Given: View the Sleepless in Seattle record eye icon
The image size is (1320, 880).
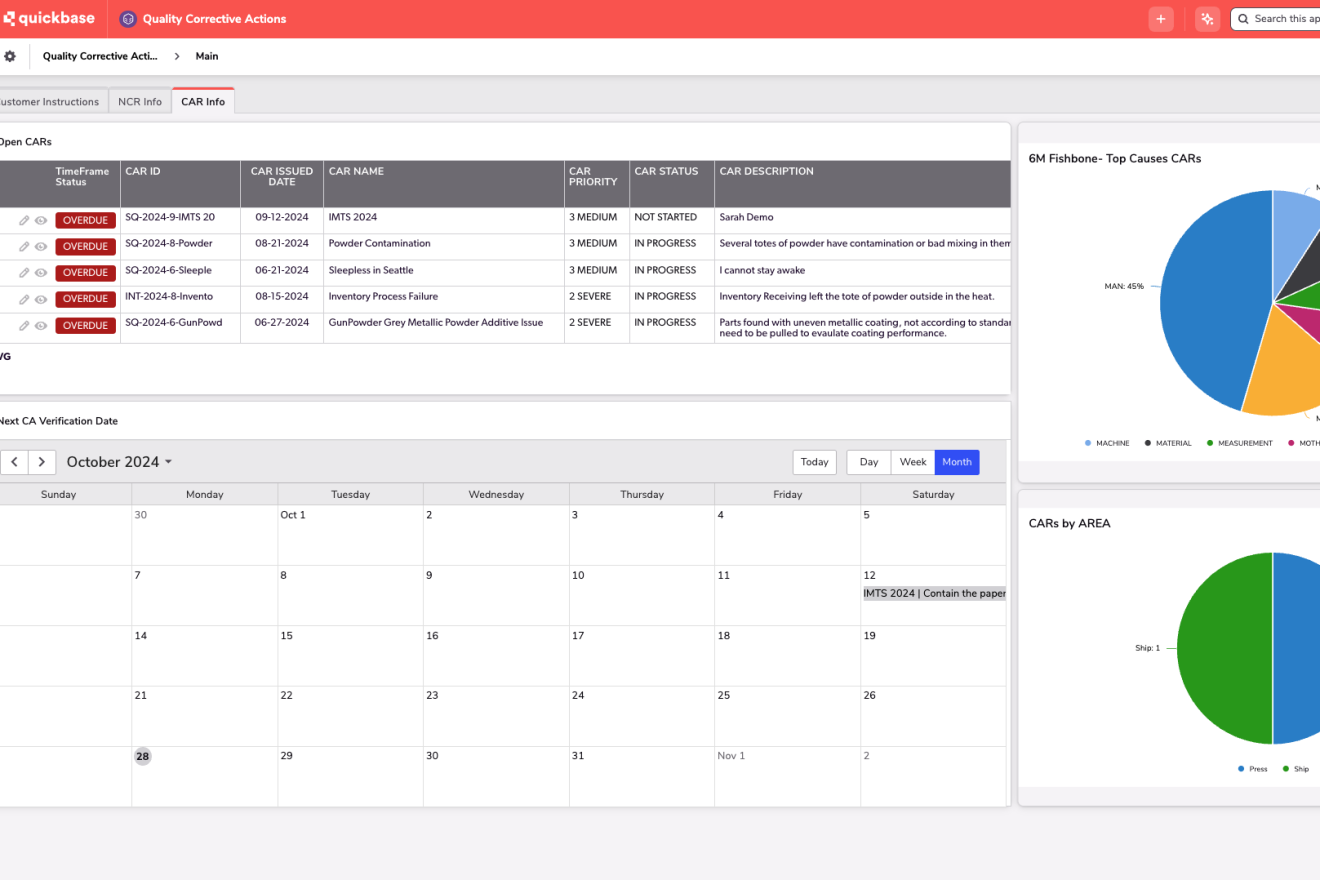Looking at the screenshot, I should tap(41, 273).
